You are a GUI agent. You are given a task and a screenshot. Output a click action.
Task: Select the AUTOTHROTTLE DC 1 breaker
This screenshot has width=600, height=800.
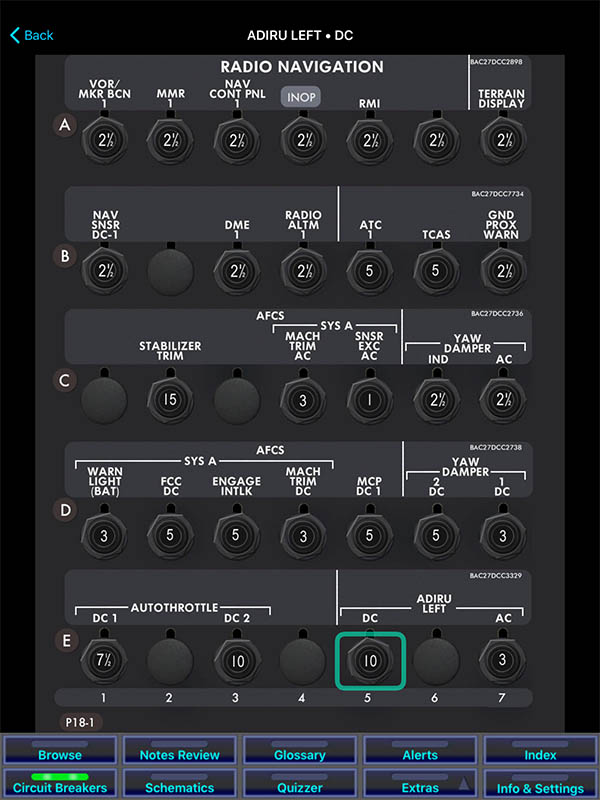(x=103, y=661)
